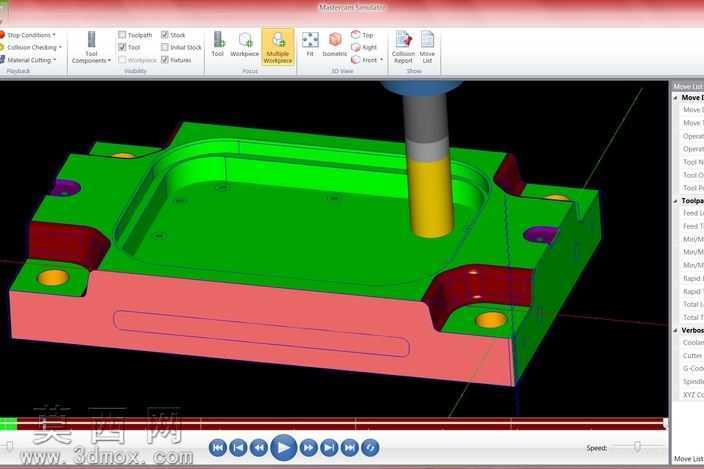The width and height of the screenshot is (704, 469).
Task: Select the Move List tab at bottom
Action: click(688, 459)
